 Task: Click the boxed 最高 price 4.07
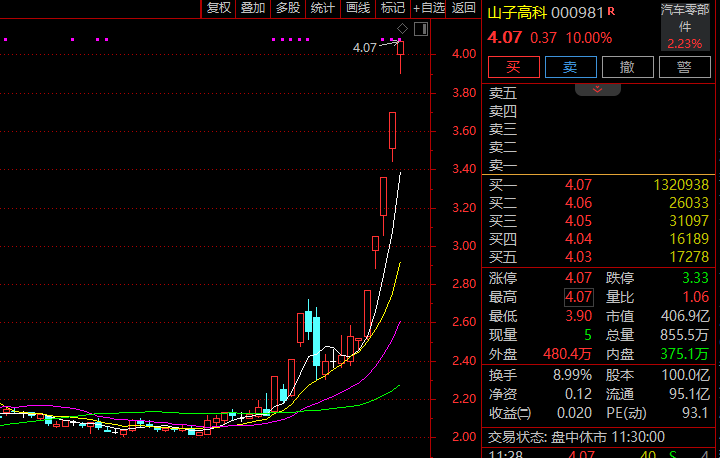579,297
